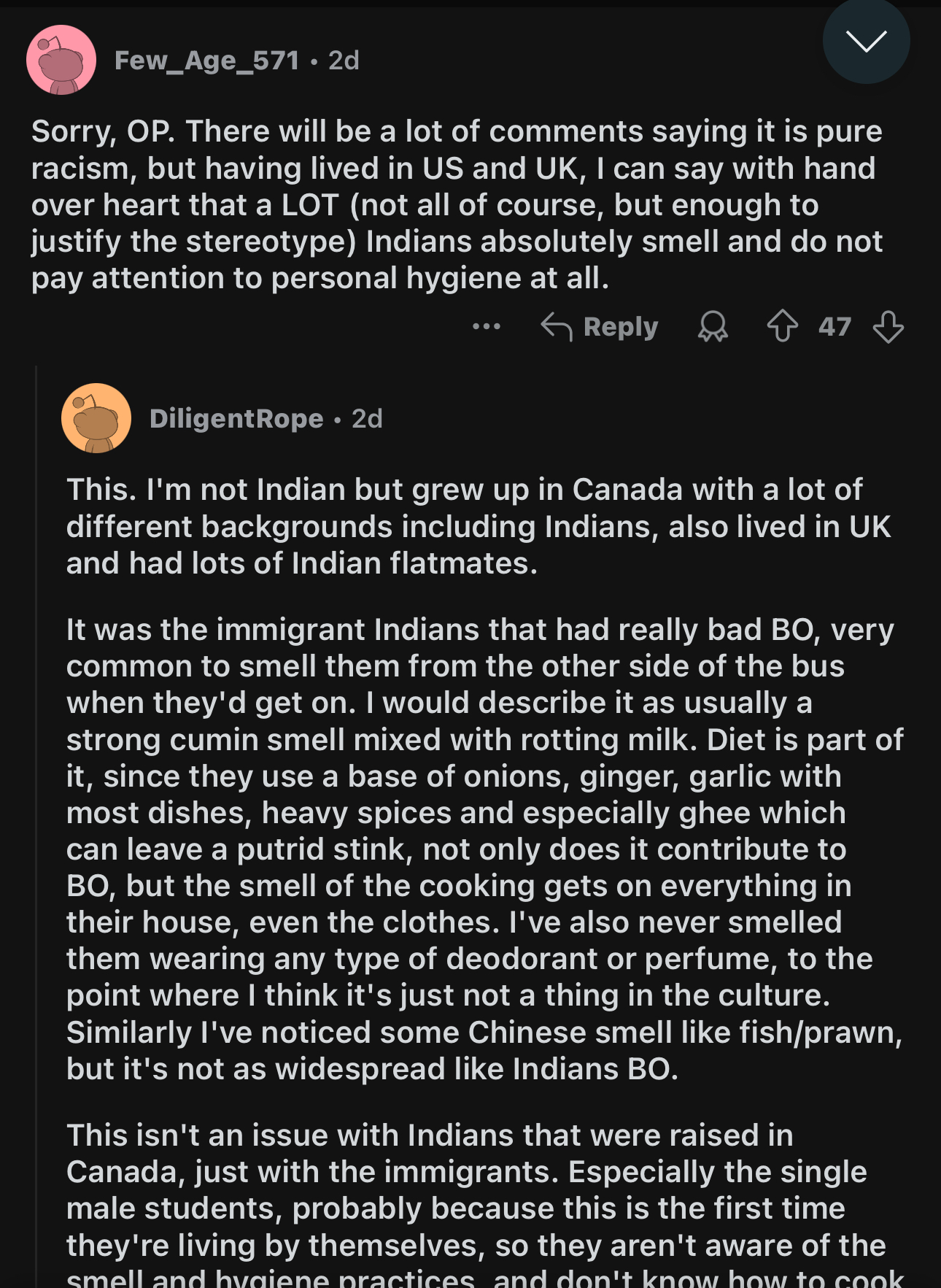Viewport: 941px width, 1288px height.
Task: Open DiligentRope's orange avatar
Action: 96,418
